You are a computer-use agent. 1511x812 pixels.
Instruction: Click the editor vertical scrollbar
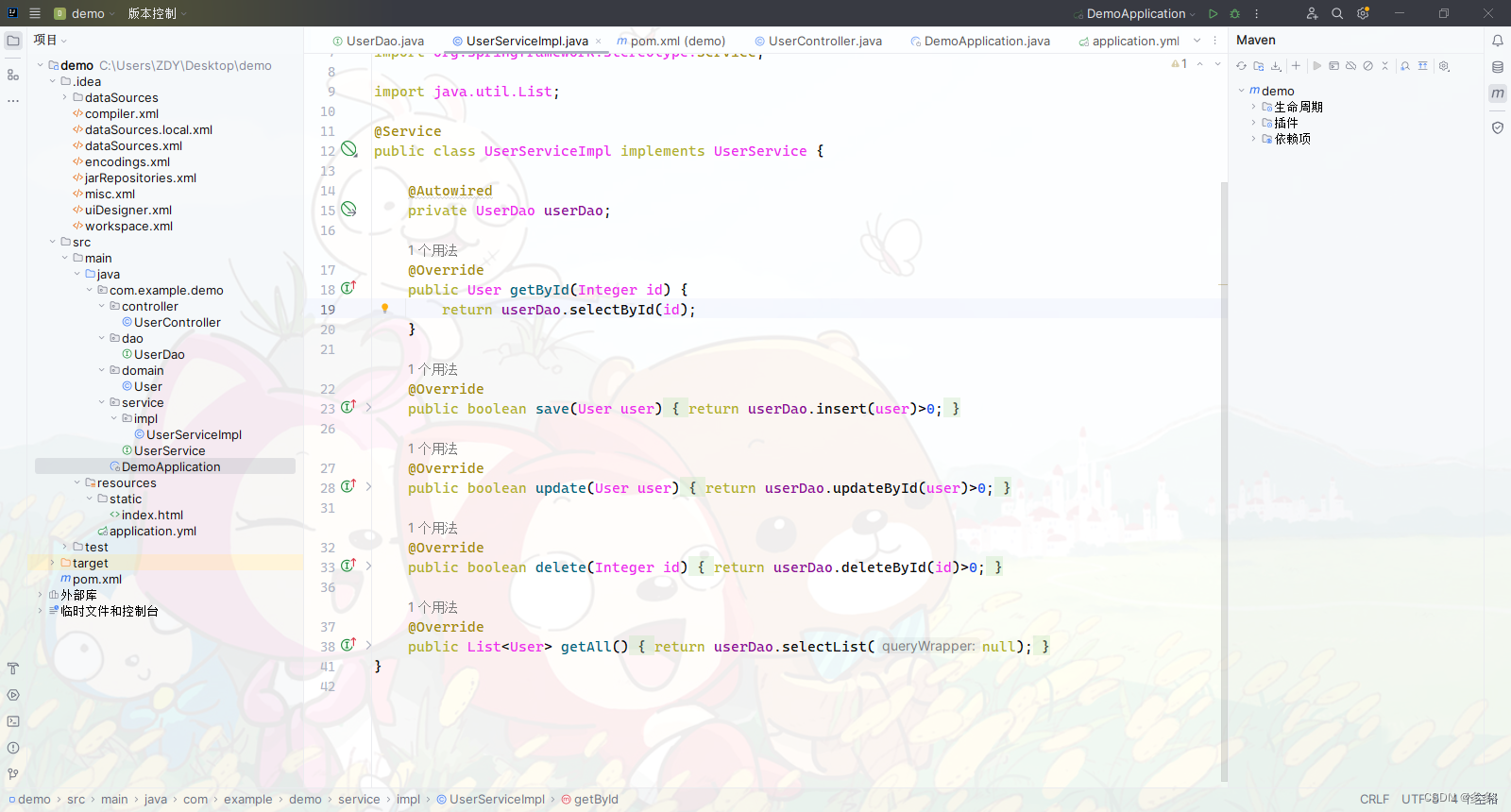(1224, 482)
